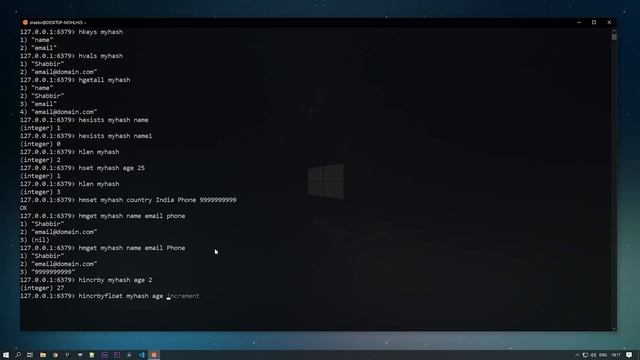Click the grey 'increment' hint text
Viewport: 640px width, 360px height.
click(183, 296)
